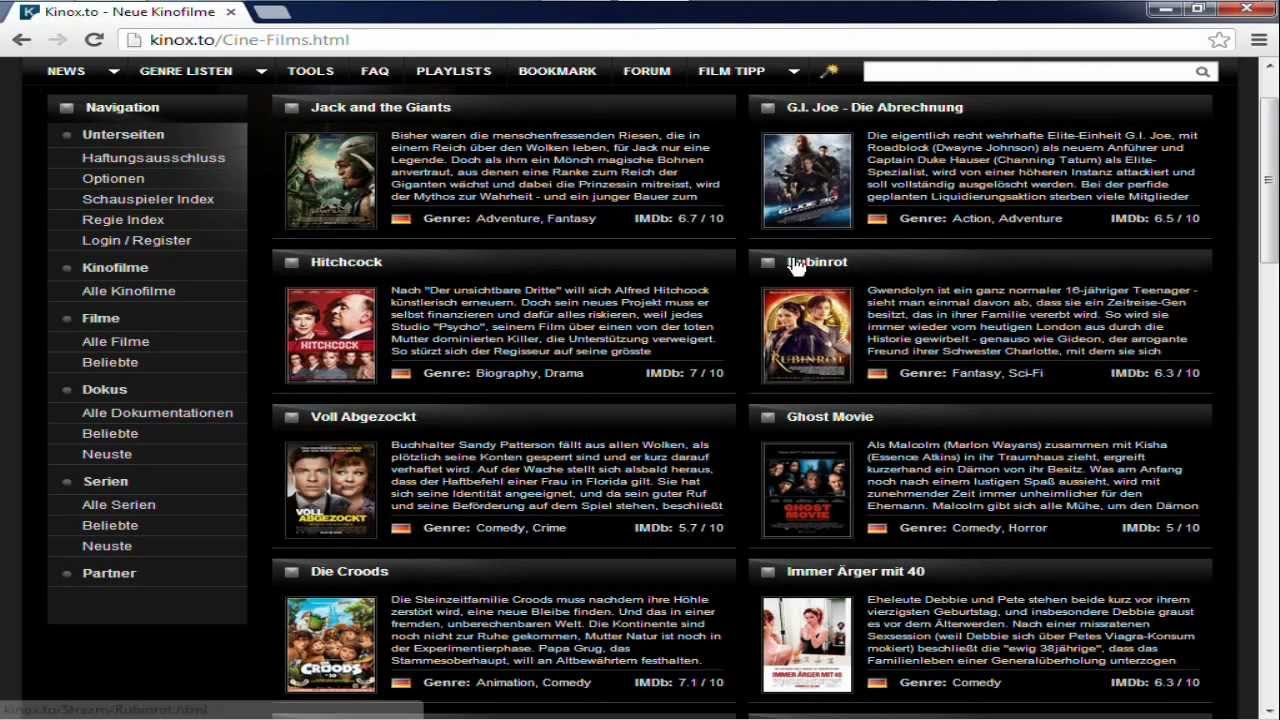Click German flag under Hitchcock
Image resolution: width=1280 pixels, height=720 pixels.
pos(401,373)
